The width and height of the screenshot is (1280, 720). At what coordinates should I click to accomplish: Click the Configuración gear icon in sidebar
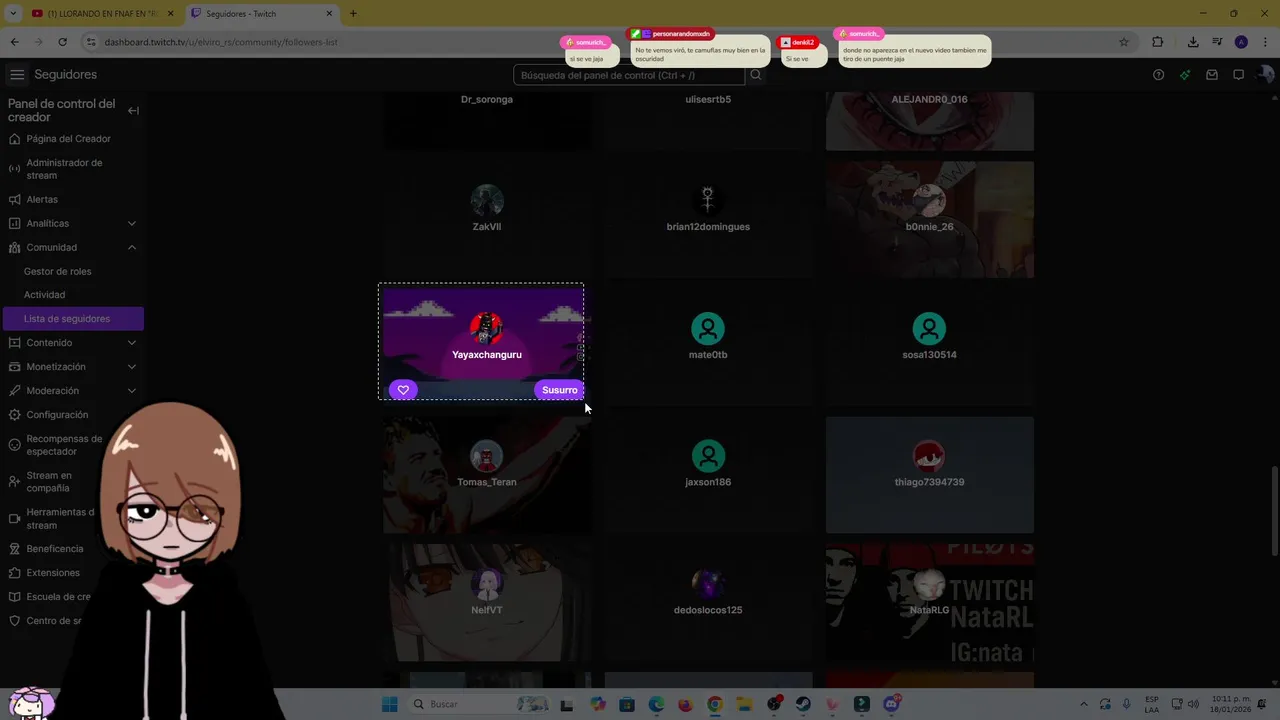[14, 415]
